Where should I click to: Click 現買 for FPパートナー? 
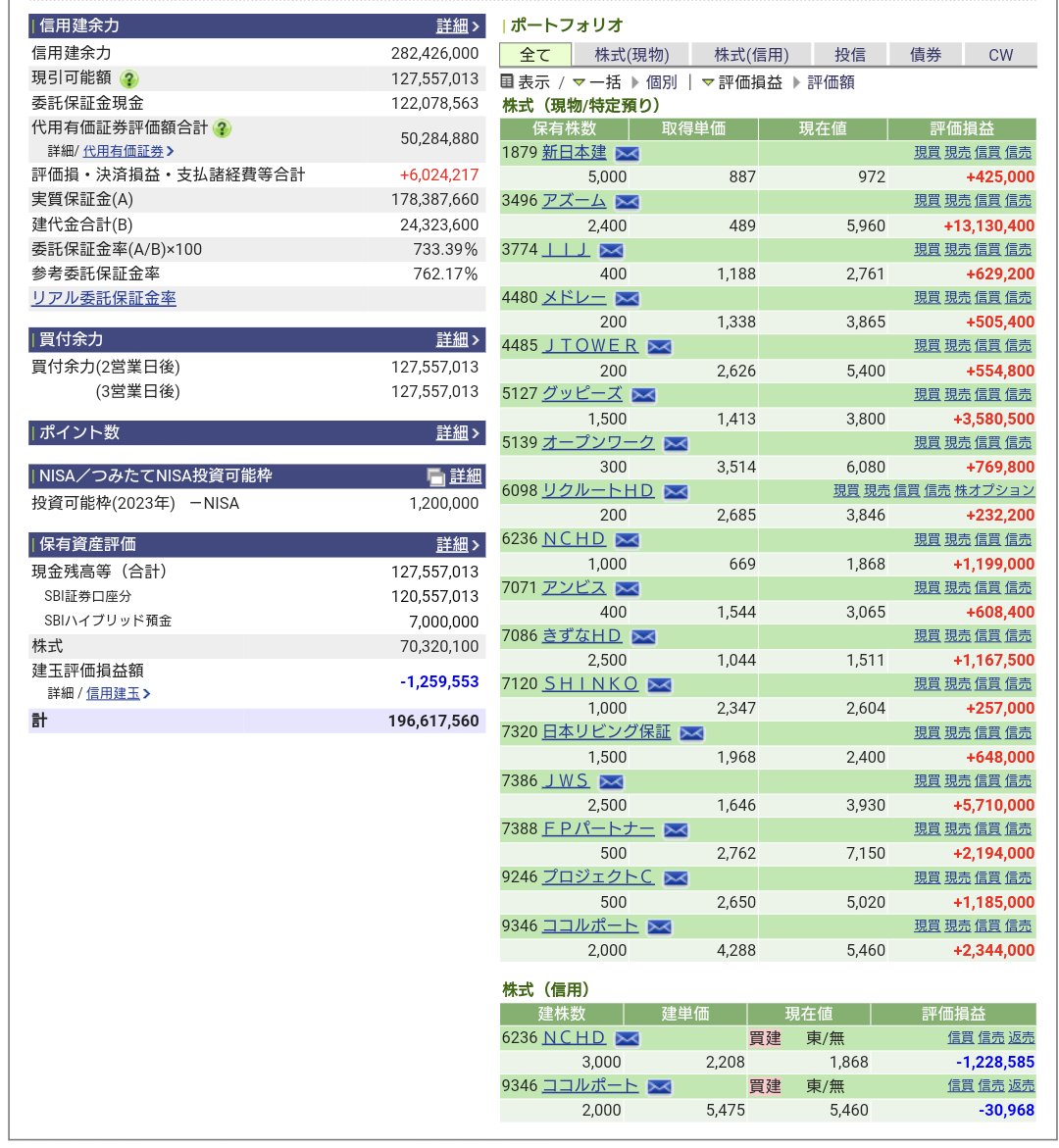[927, 829]
